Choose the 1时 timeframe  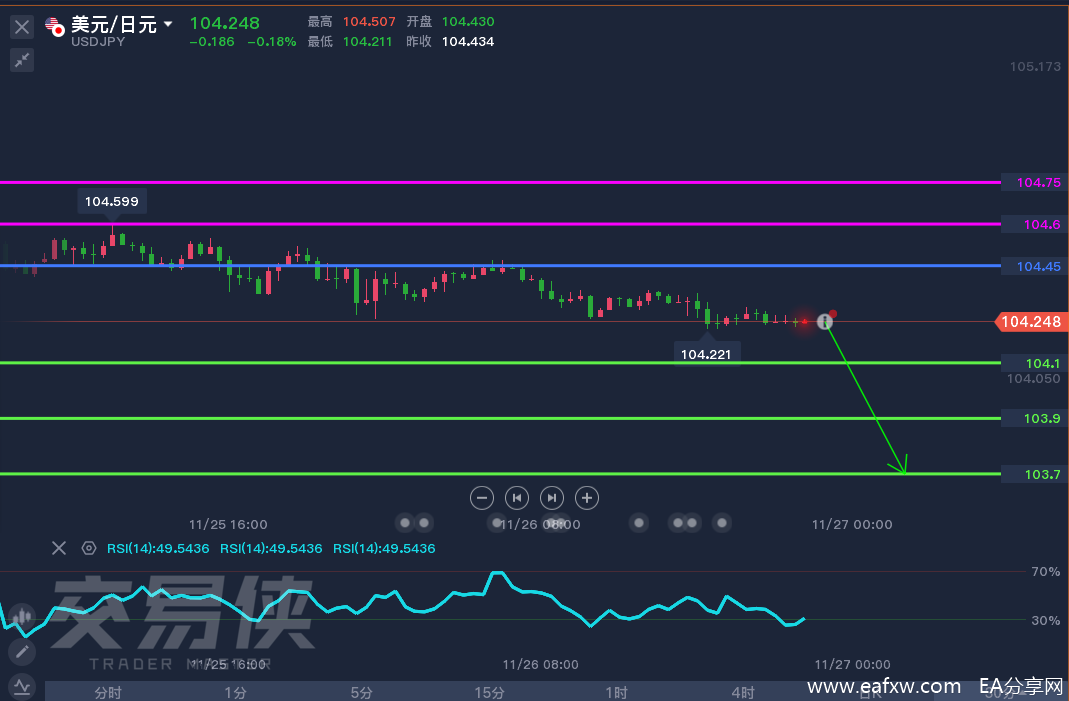coord(616,692)
